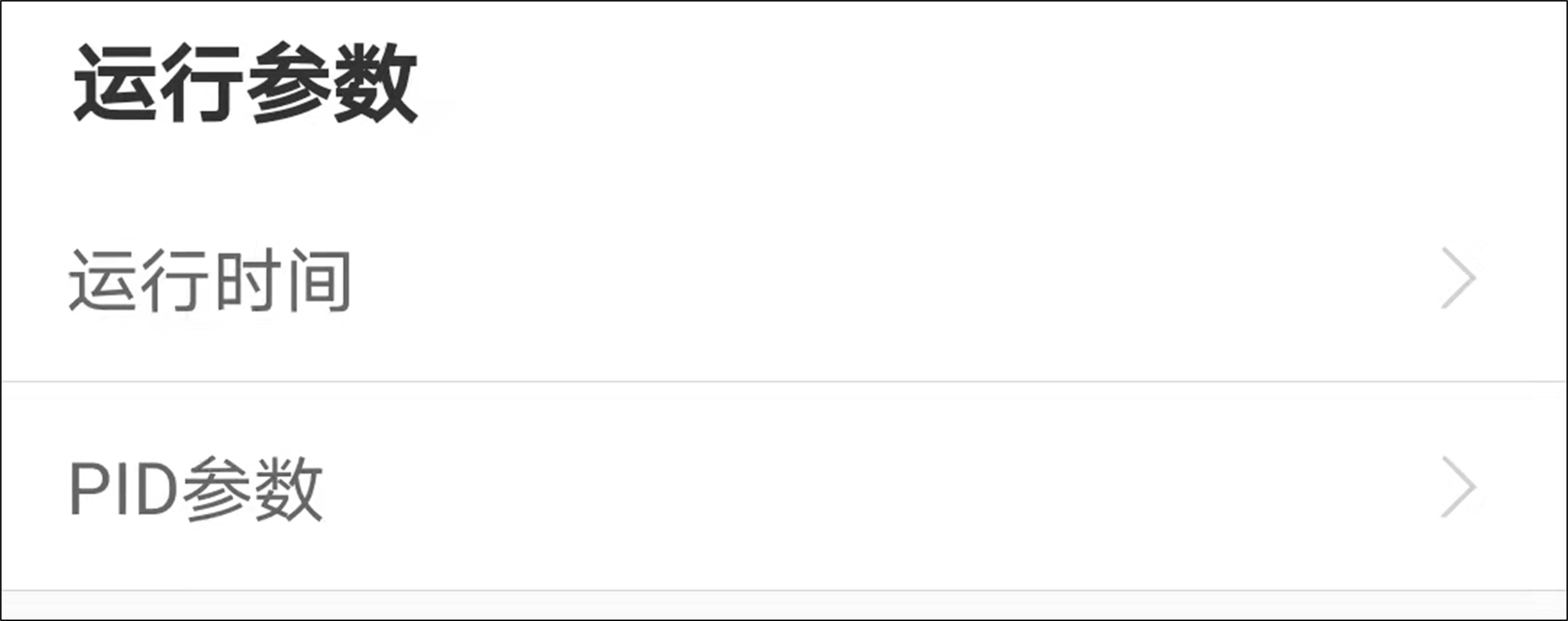Click the 时间 characters in the first row
1568x621 pixels.
[x=282, y=280]
